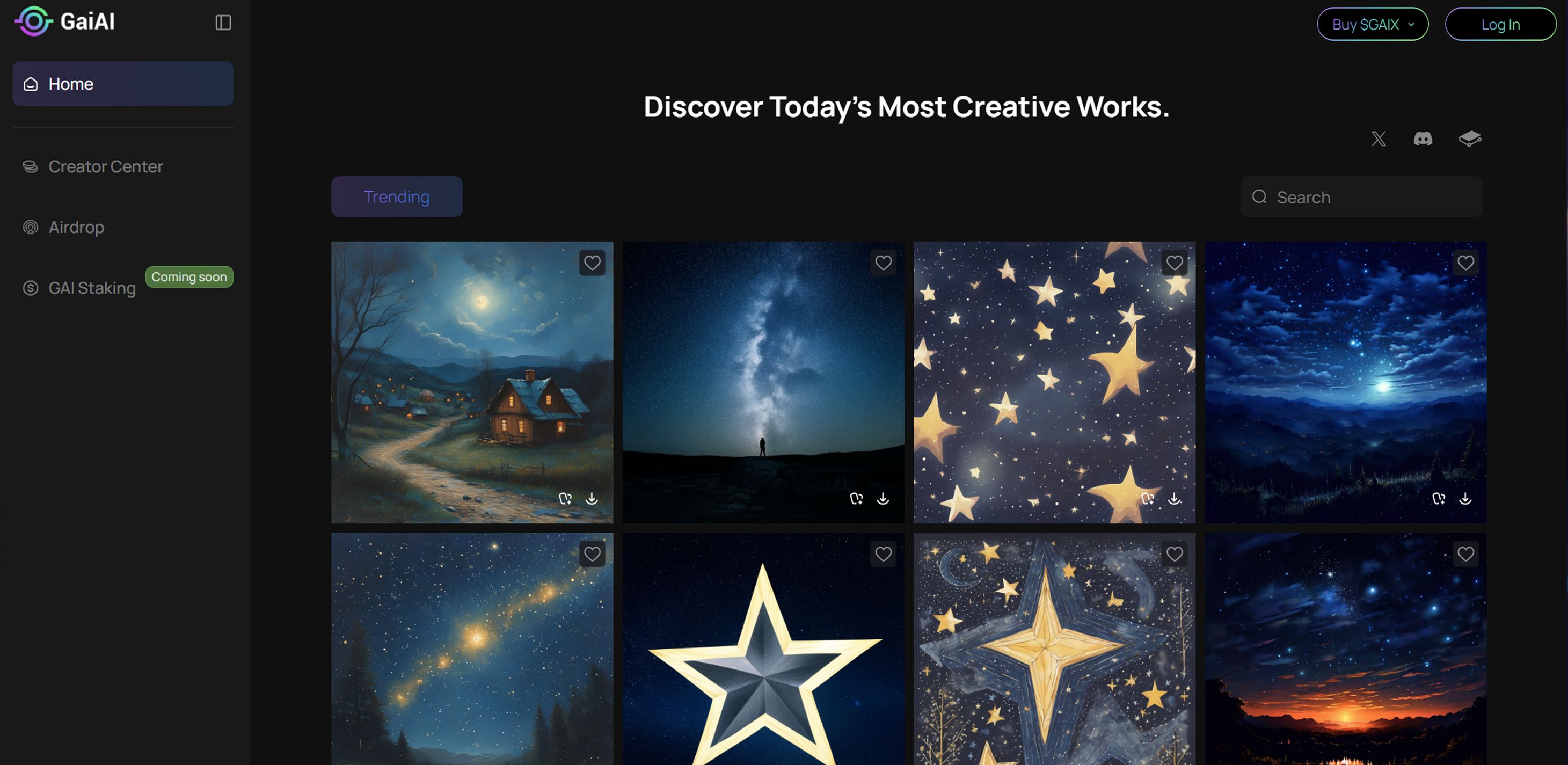
Task: Open the Discord community icon
Action: point(1423,139)
